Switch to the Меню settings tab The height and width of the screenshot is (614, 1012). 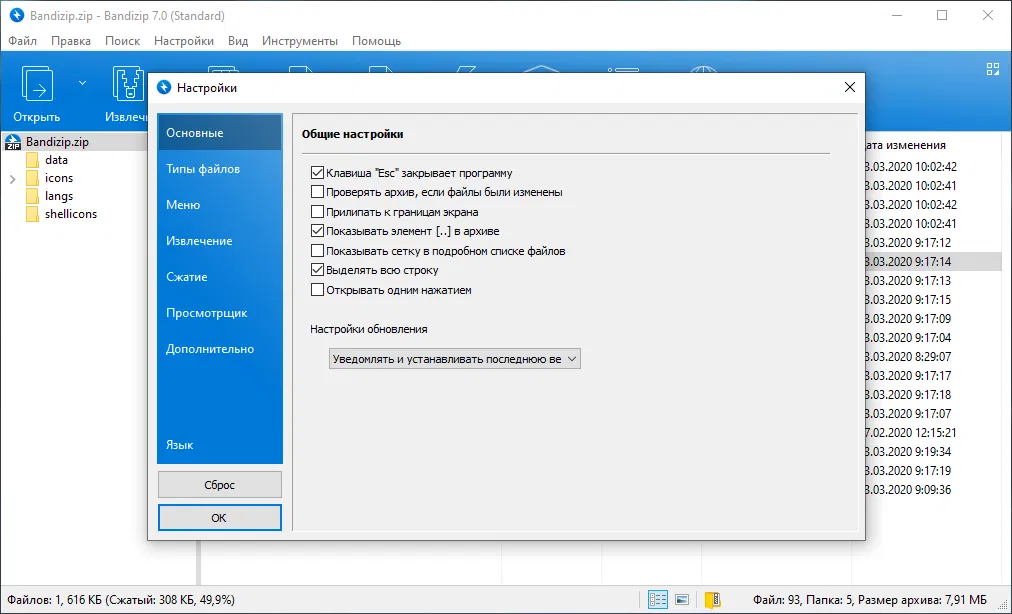(219, 205)
